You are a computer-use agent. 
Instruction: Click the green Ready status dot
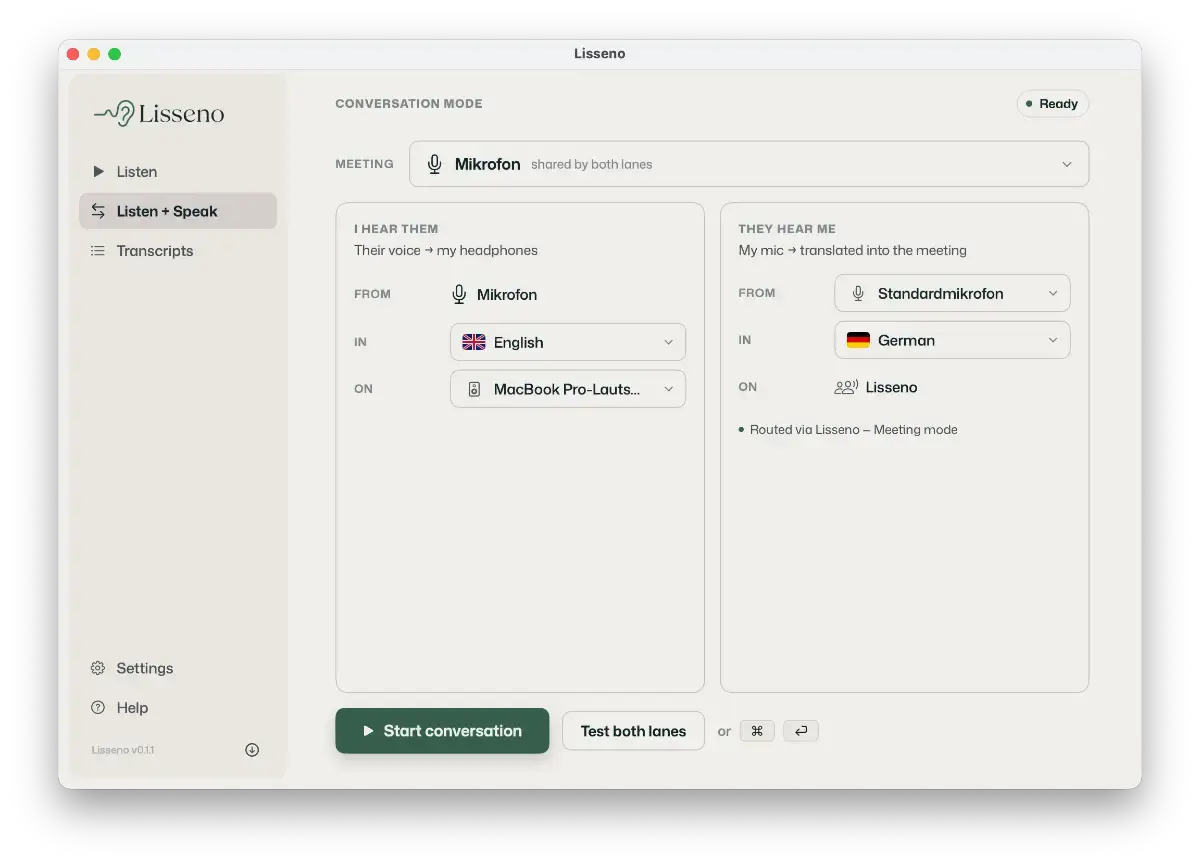pyautogui.click(x=1029, y=104)
